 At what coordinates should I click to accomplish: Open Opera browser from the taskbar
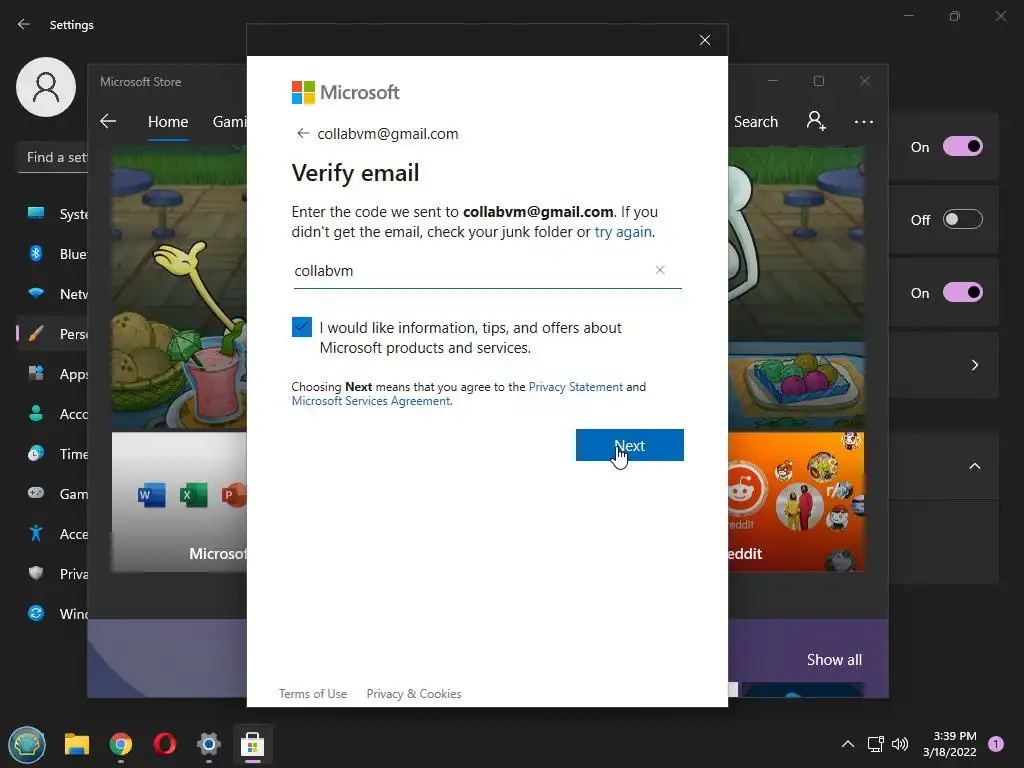(165, 744)
